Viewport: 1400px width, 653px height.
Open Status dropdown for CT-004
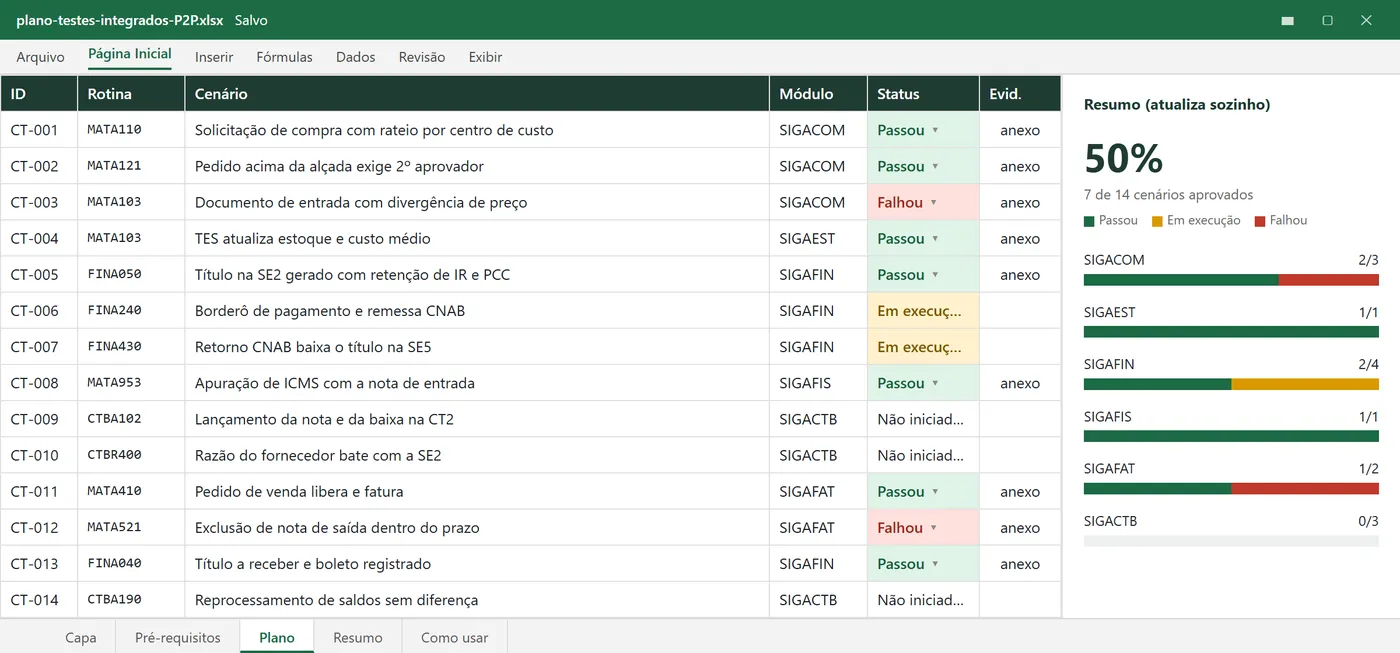pyautogui.click(x=935, y=238)
